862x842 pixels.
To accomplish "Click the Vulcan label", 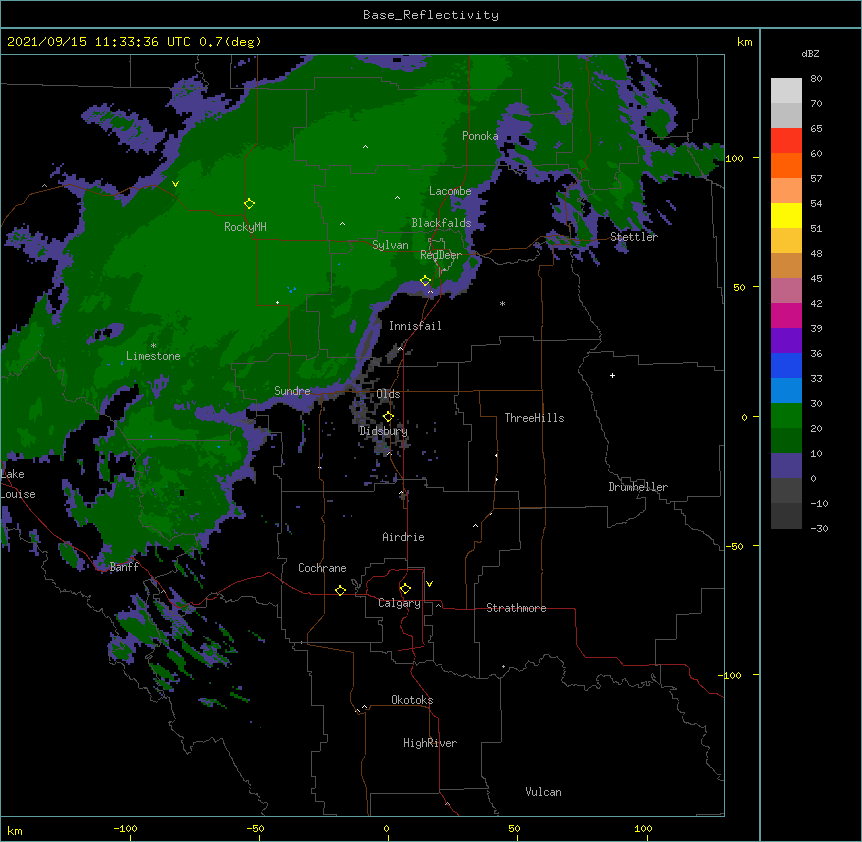I will [x=543, y=792].
